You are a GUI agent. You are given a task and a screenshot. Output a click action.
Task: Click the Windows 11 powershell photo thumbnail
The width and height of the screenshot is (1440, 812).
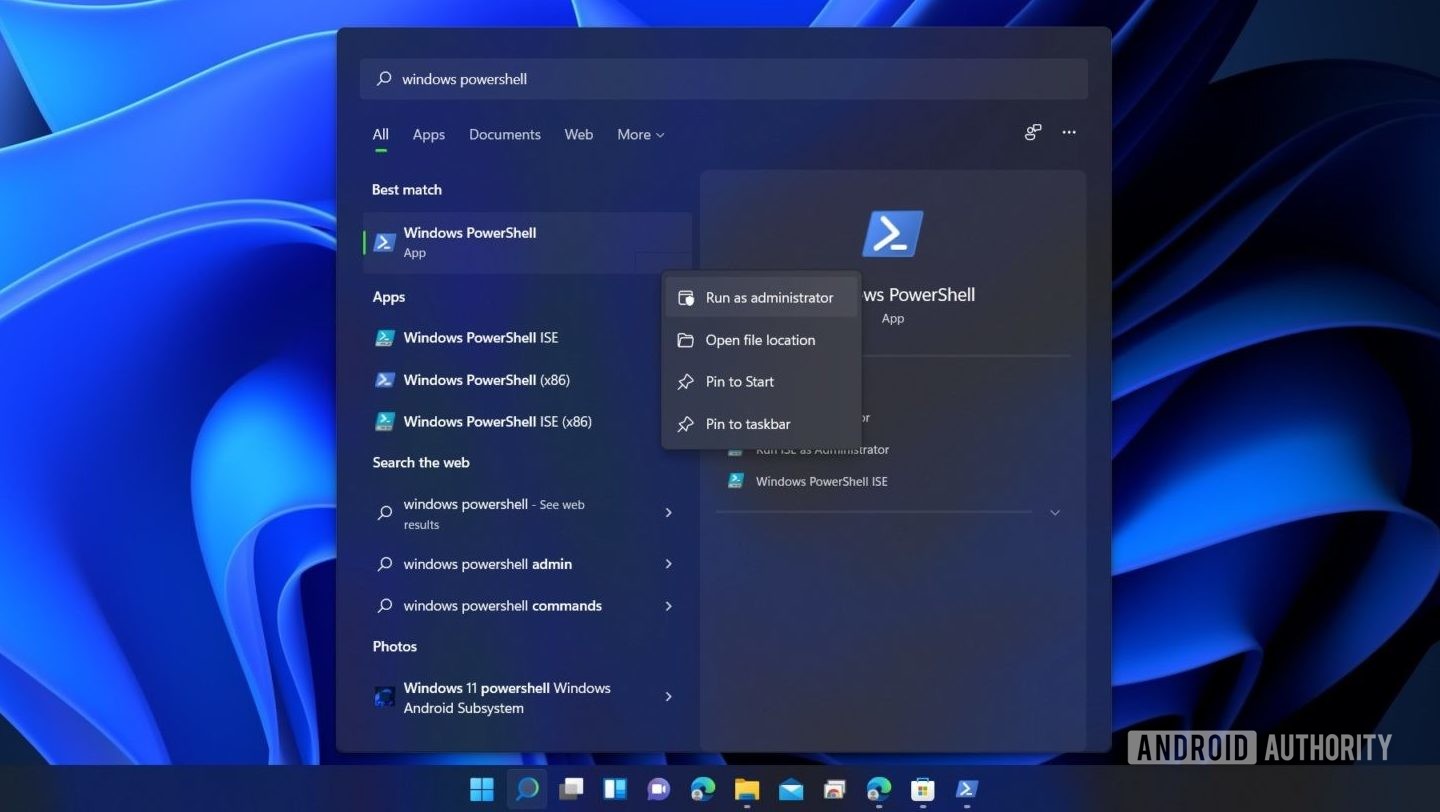click(384, 697)
